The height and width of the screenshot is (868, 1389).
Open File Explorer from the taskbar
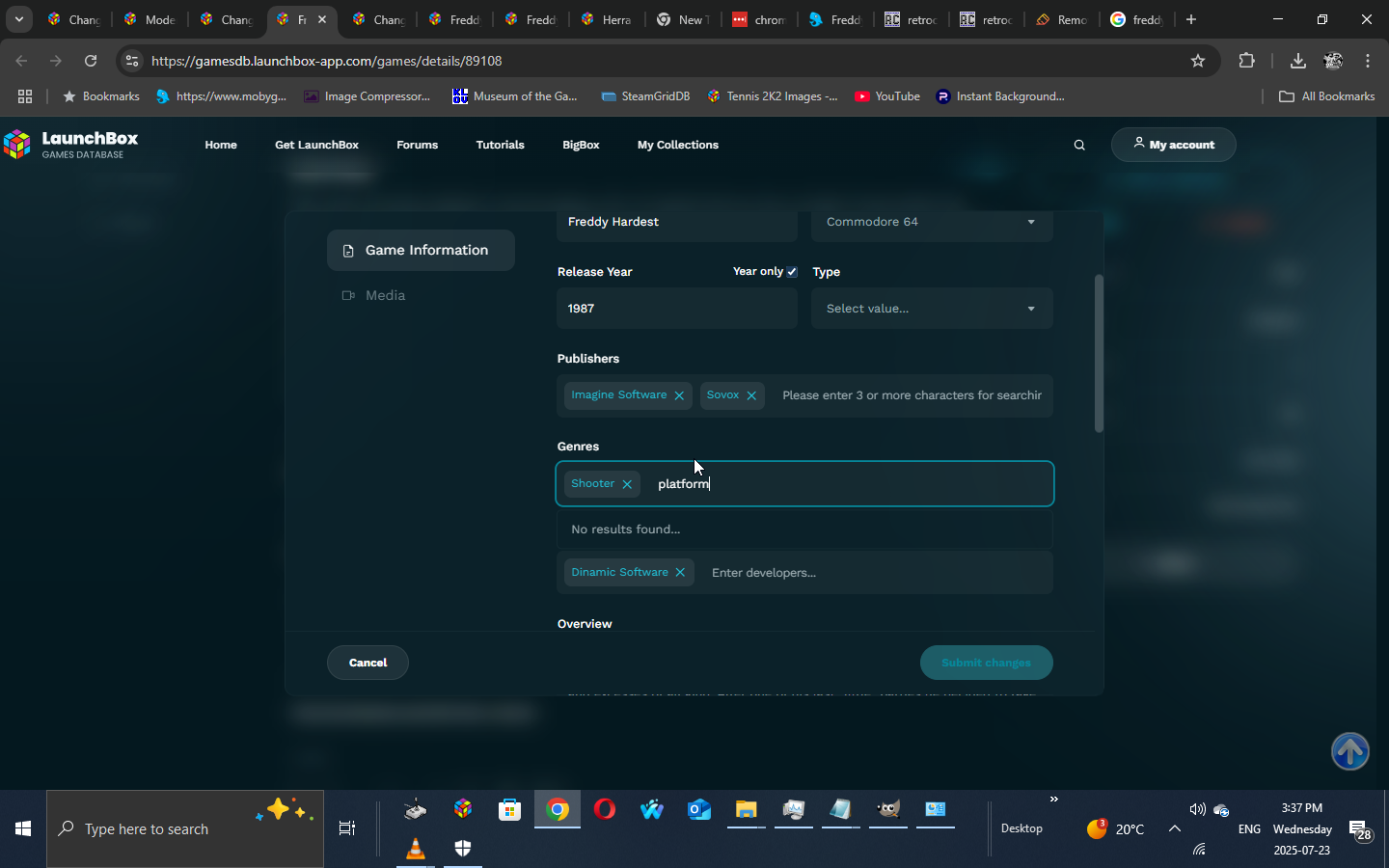(x=747, y=809)
